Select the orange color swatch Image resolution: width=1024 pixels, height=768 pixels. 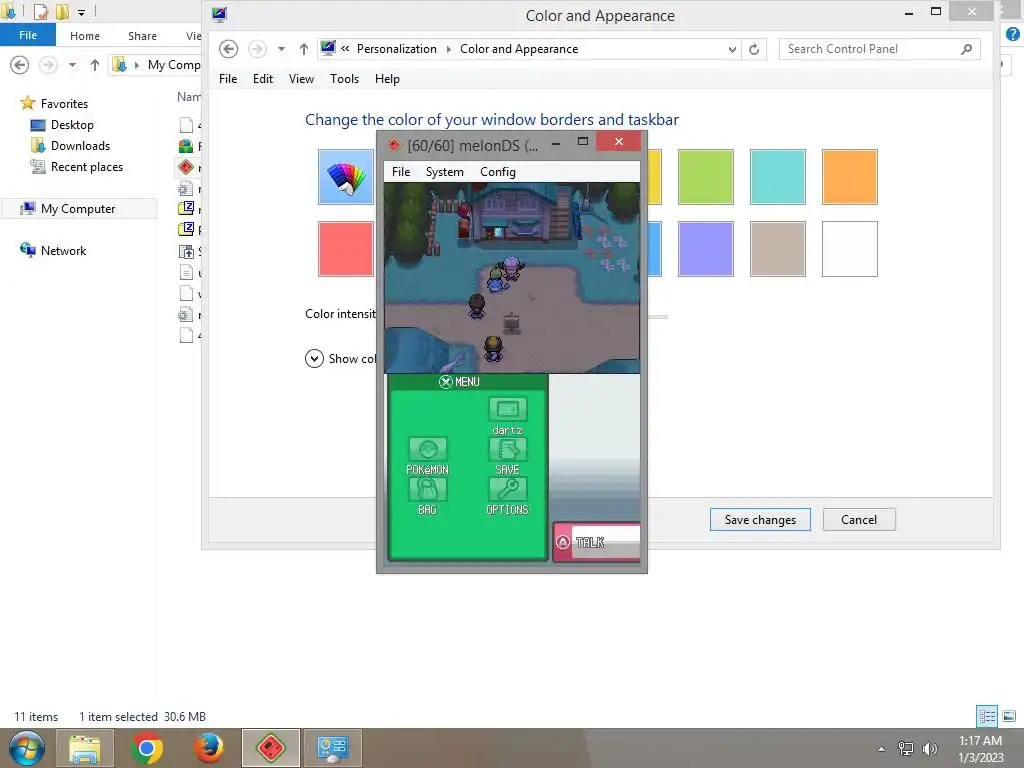[850, 177]
